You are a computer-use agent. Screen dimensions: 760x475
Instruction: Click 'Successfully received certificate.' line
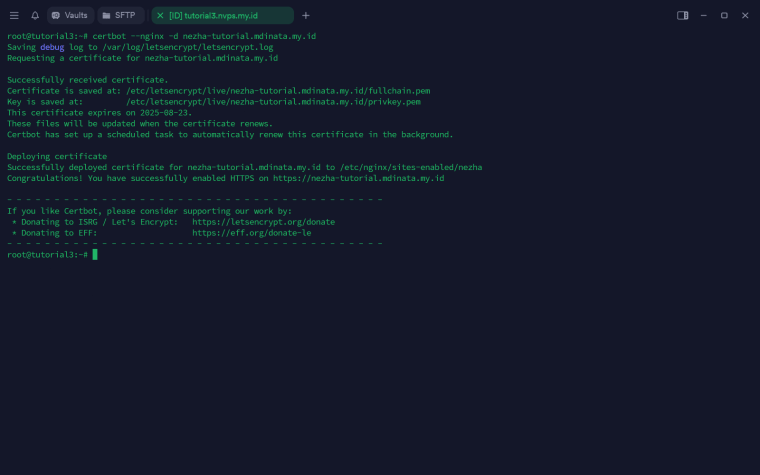pos(88,80)
